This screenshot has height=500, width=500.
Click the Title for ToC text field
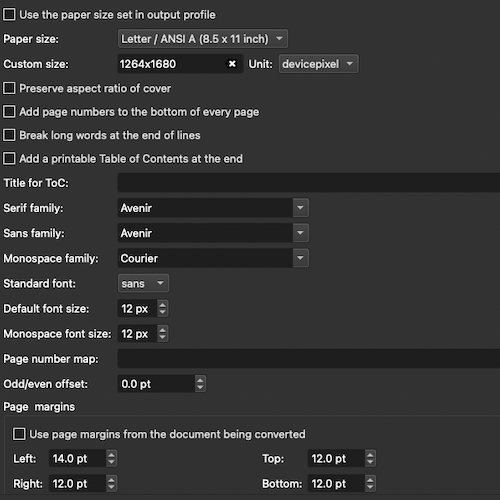pyautogui.click(x=309, y=183)
